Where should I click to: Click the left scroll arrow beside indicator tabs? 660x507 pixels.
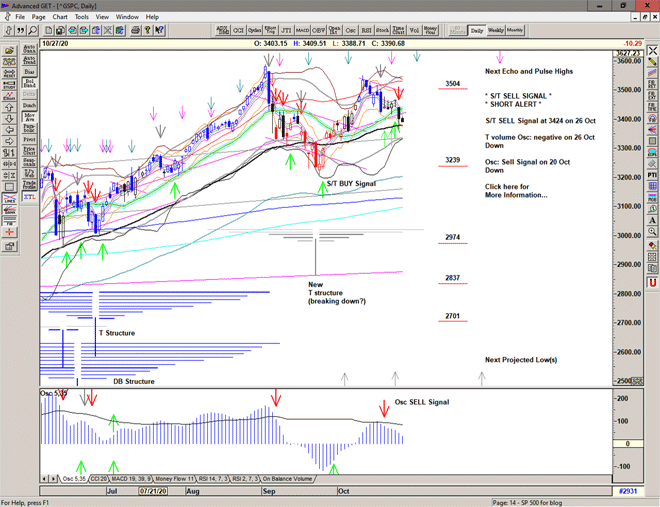point(43,479)
